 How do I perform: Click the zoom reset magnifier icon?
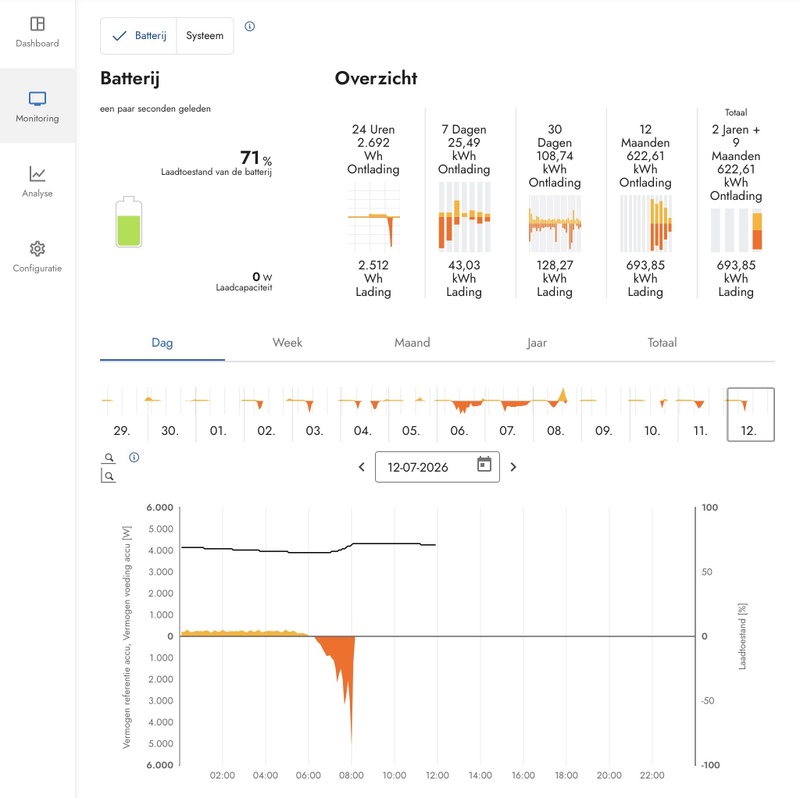click(x=108, y=476)
